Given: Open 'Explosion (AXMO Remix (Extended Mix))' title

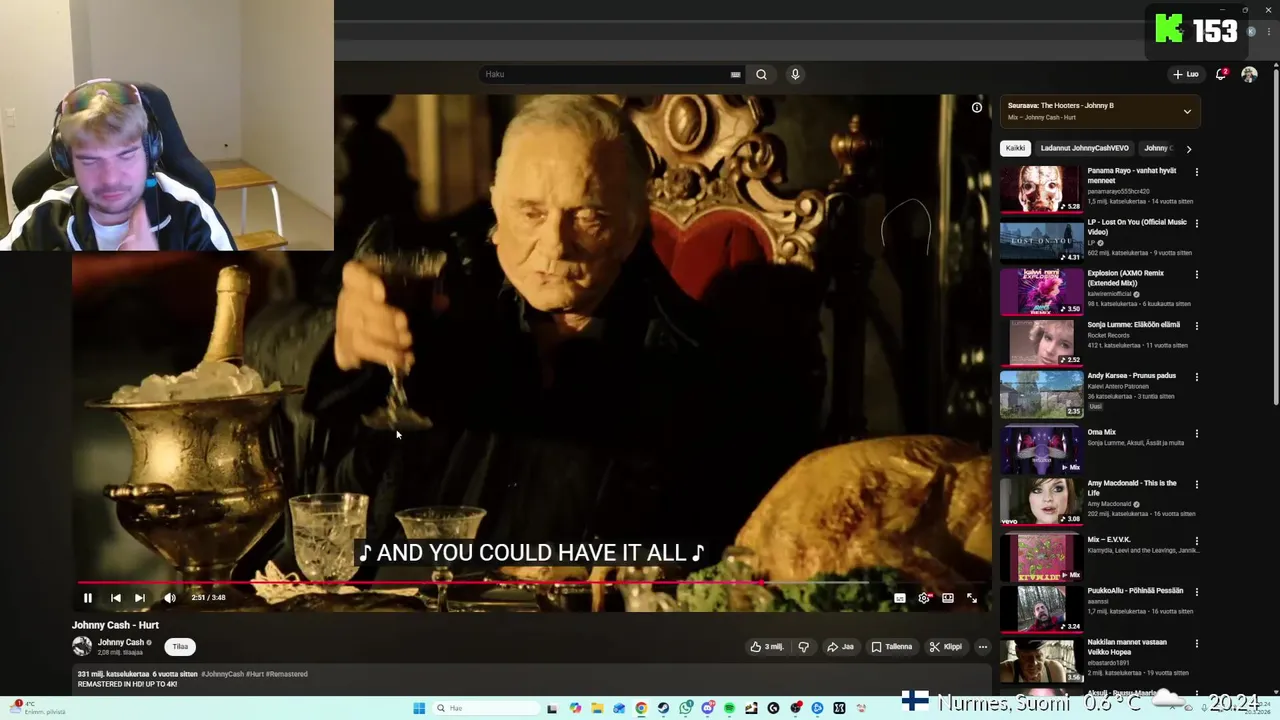Looking at the screenshot, I should click(x=1126, y=278).
